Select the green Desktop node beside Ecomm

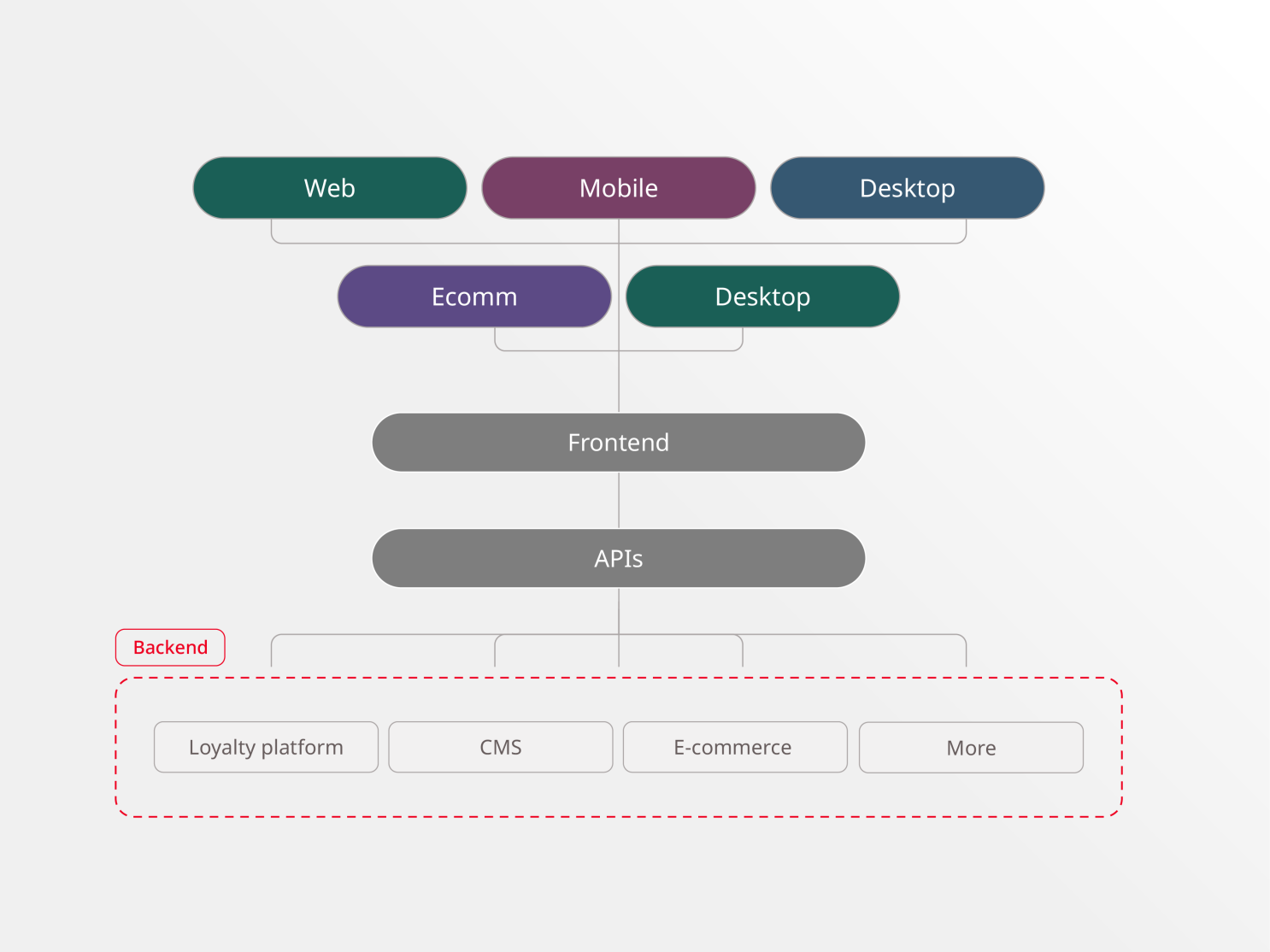tap(761, 297)
